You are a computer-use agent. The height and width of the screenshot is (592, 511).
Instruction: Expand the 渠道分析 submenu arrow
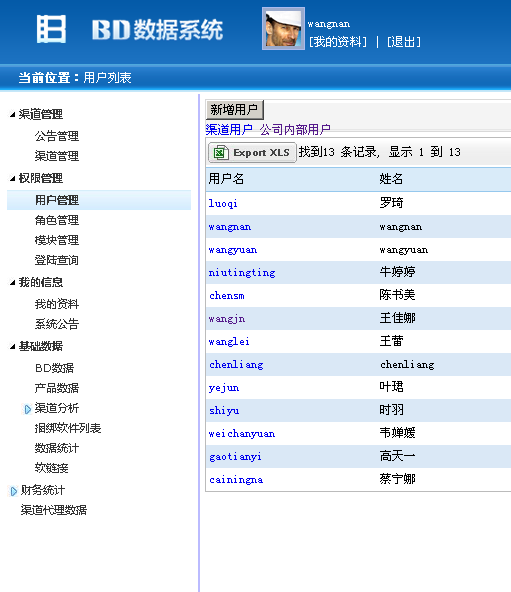coord(27,409)
